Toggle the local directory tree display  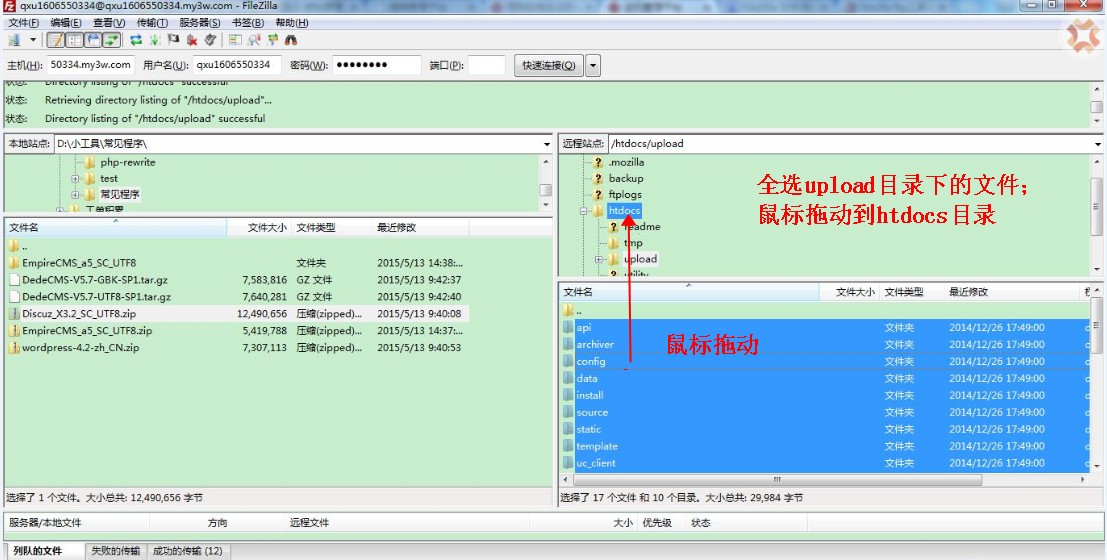[75, 40]
